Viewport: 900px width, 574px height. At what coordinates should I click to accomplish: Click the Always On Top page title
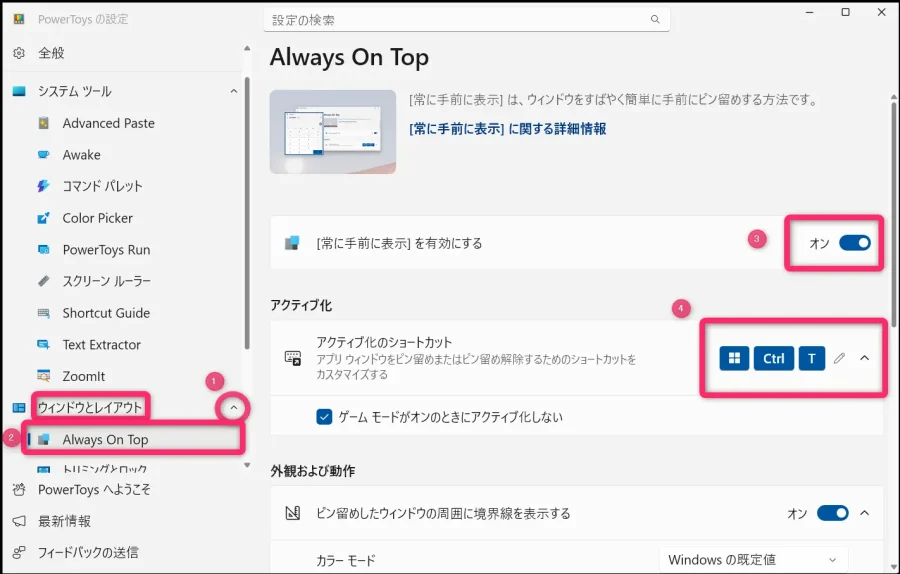tap(349, 57)
